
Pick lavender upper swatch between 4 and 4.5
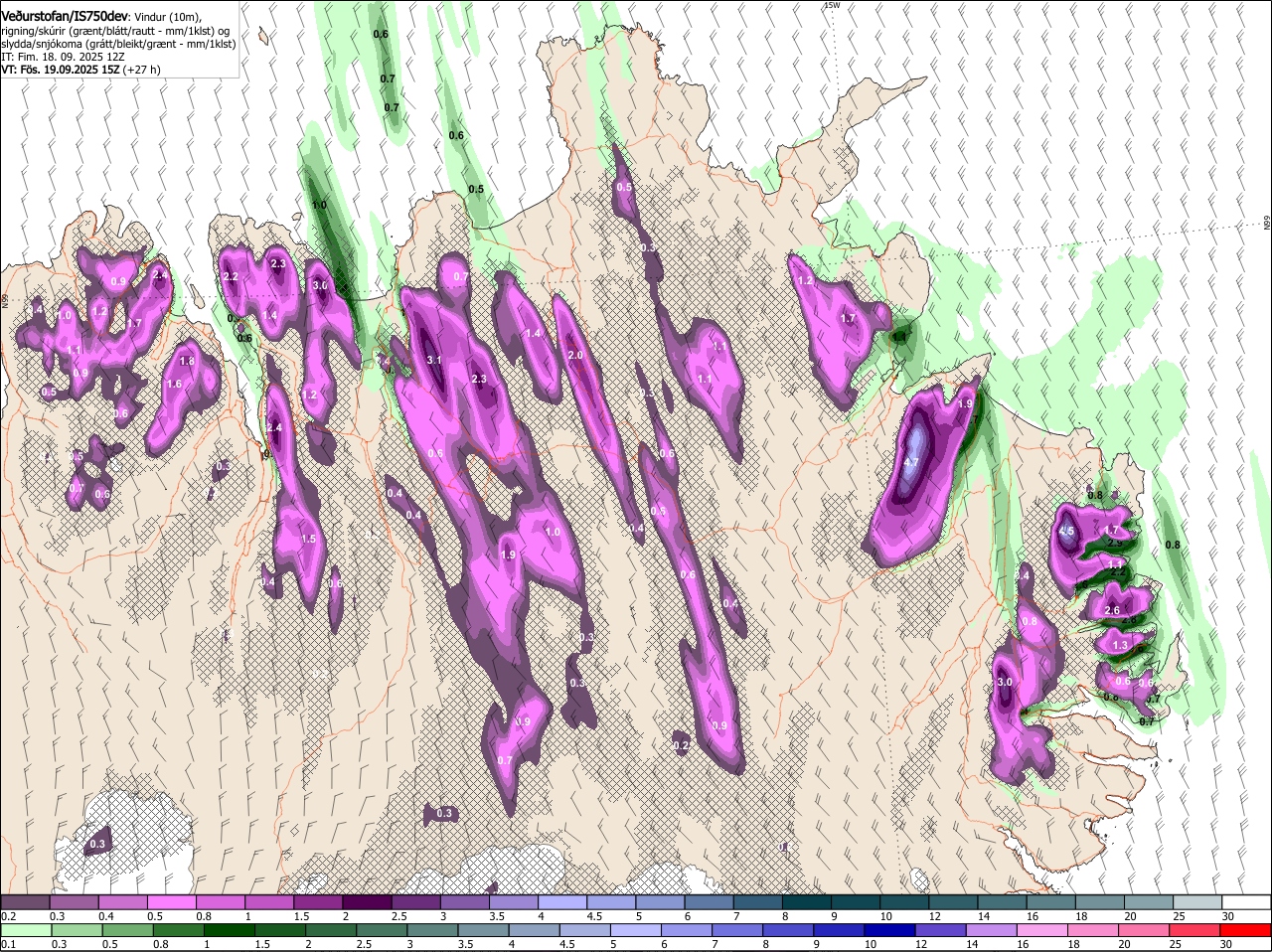click(561, 902)
